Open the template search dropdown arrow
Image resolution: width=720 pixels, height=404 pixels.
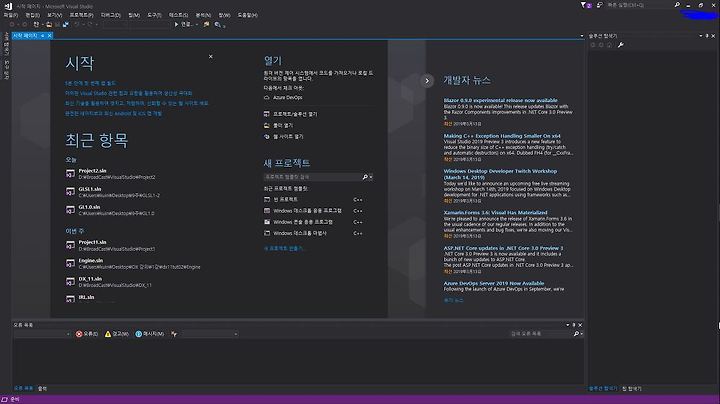(371, 177)
